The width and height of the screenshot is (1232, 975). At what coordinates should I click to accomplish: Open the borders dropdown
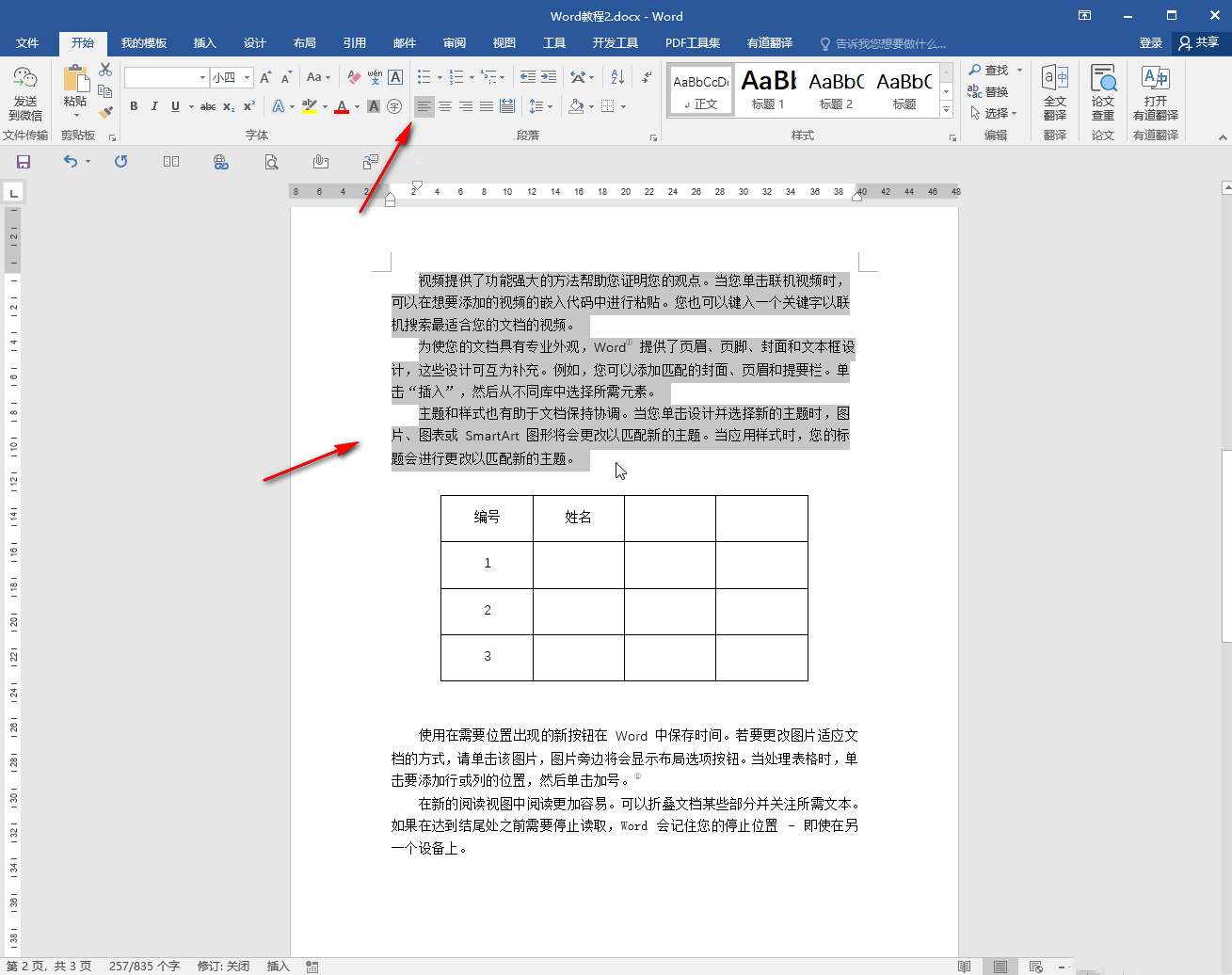tap(623, 106)
